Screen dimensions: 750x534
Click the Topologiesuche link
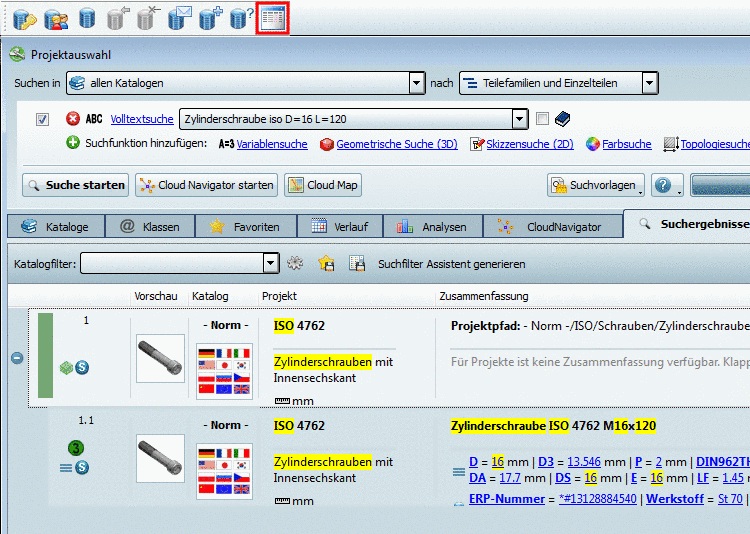(715, 144)
